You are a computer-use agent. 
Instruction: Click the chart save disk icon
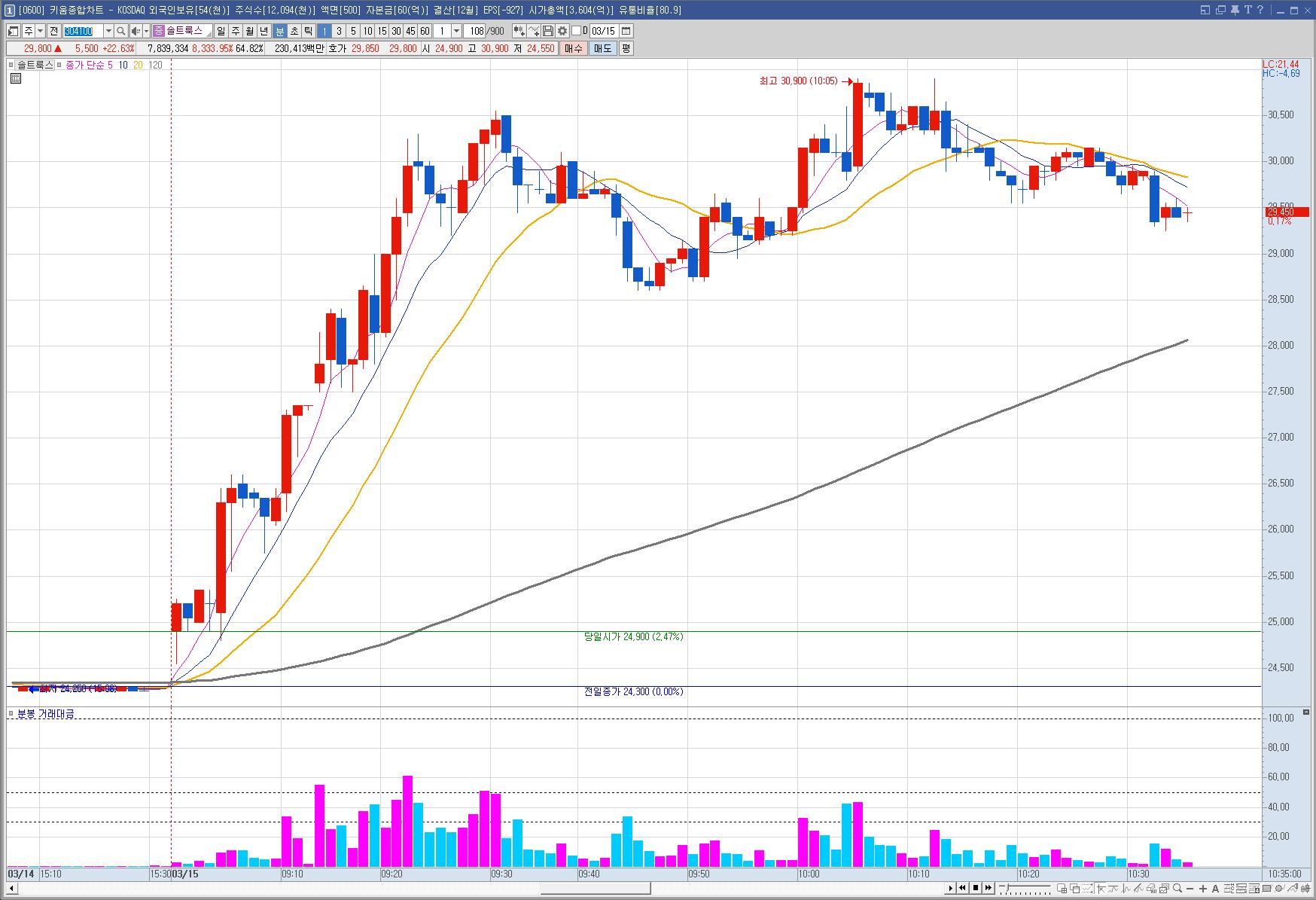coord(548,31)
